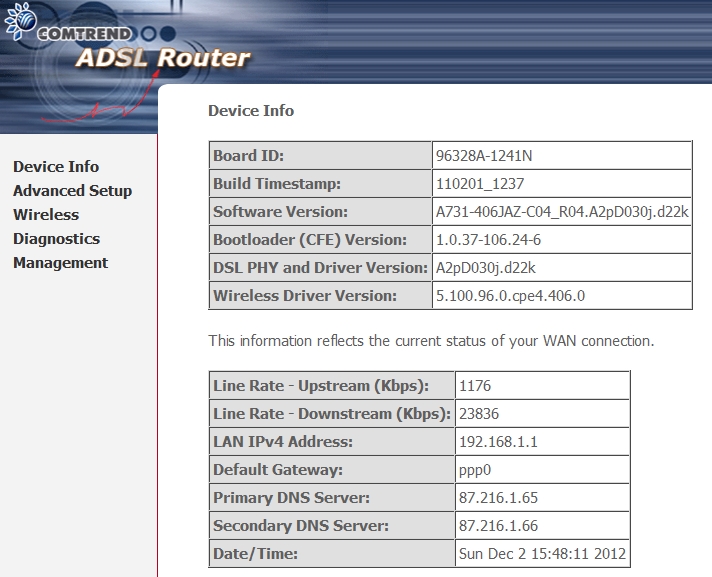Select the Board ID value 96328A-1241N
The width and height of the screenshot is (712, 577).
click(484, 156)
